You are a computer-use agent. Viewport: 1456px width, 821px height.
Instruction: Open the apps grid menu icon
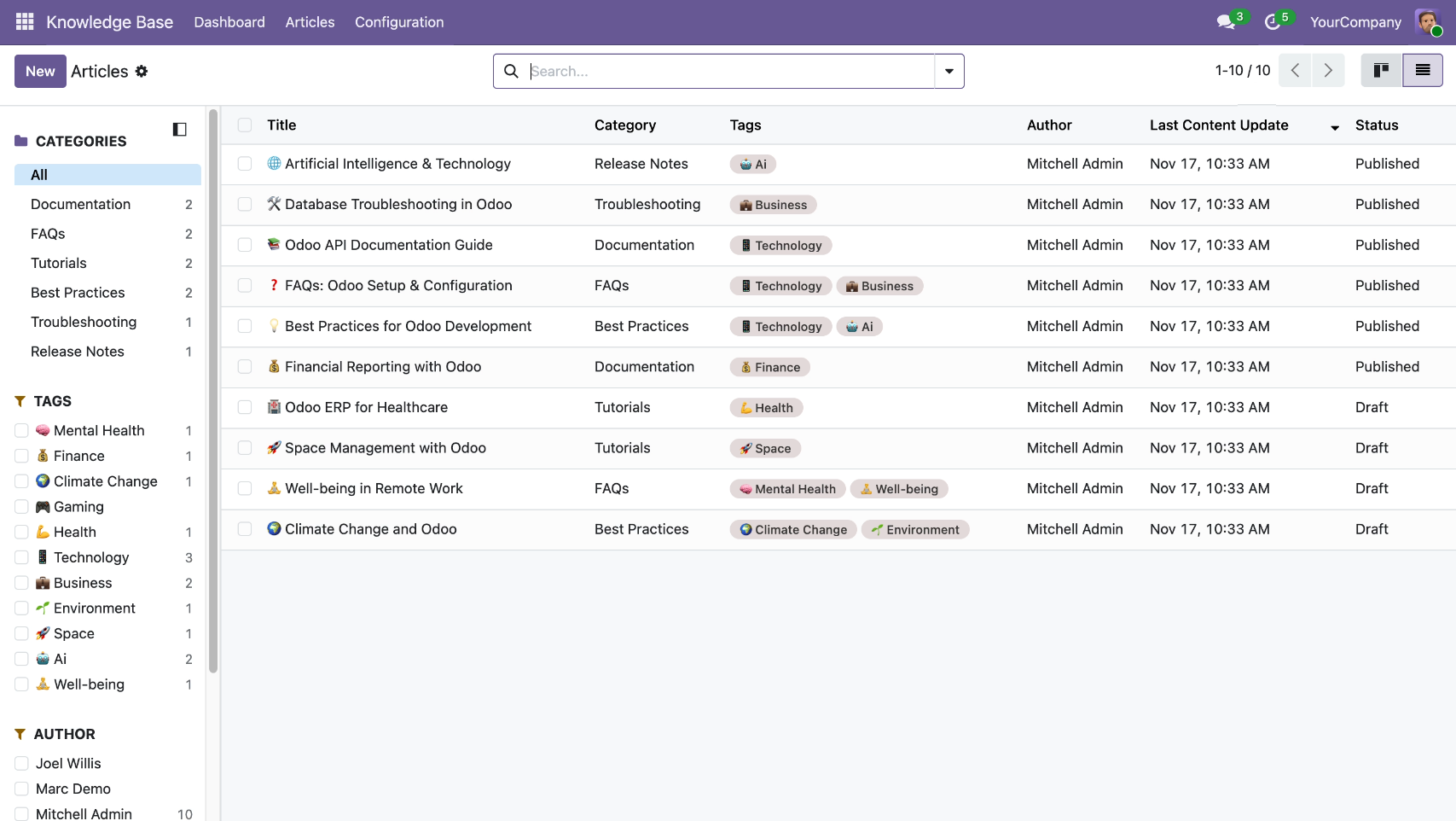click(25, 22)
